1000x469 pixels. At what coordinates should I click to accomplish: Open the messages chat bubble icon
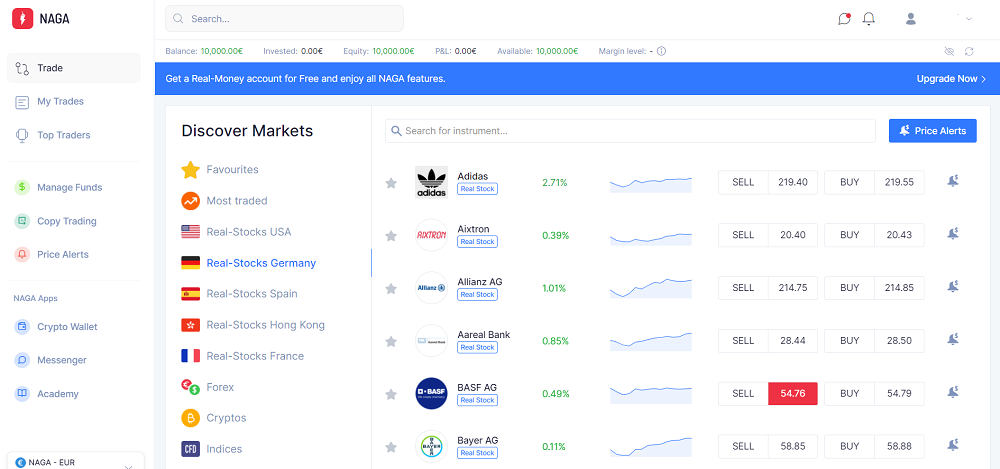click(x=844, y=19)
